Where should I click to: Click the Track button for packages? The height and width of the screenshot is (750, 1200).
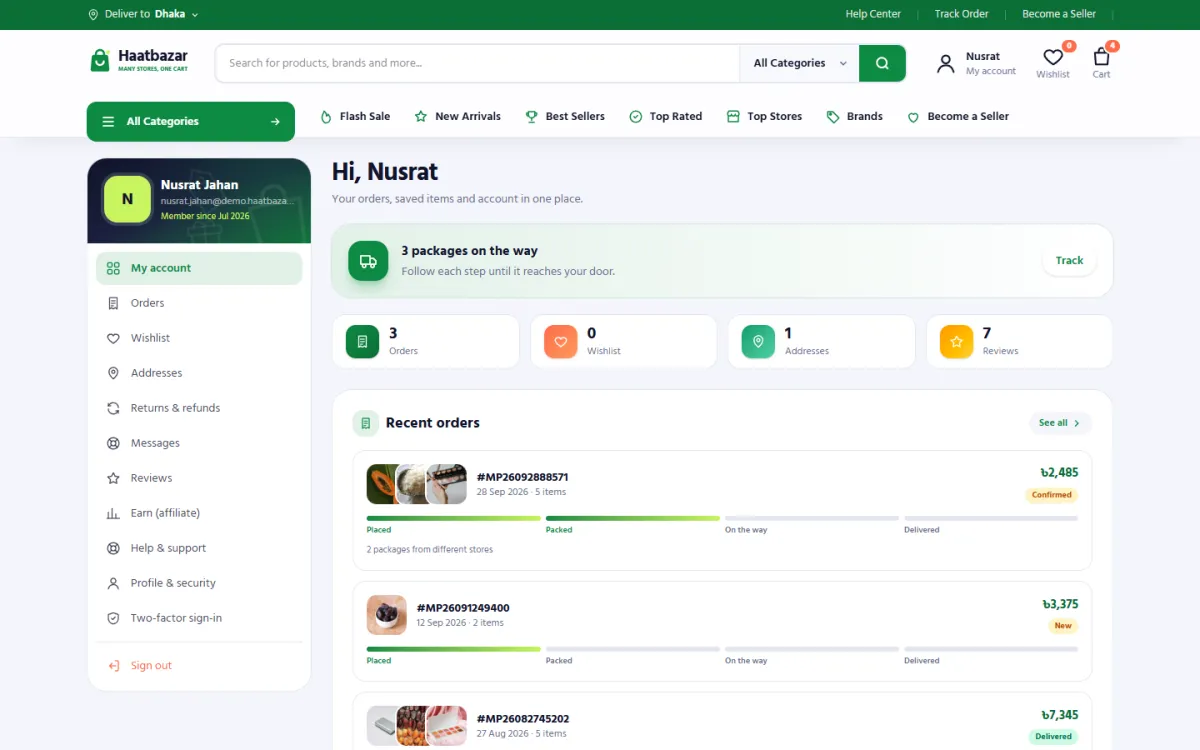[1069, 261]
